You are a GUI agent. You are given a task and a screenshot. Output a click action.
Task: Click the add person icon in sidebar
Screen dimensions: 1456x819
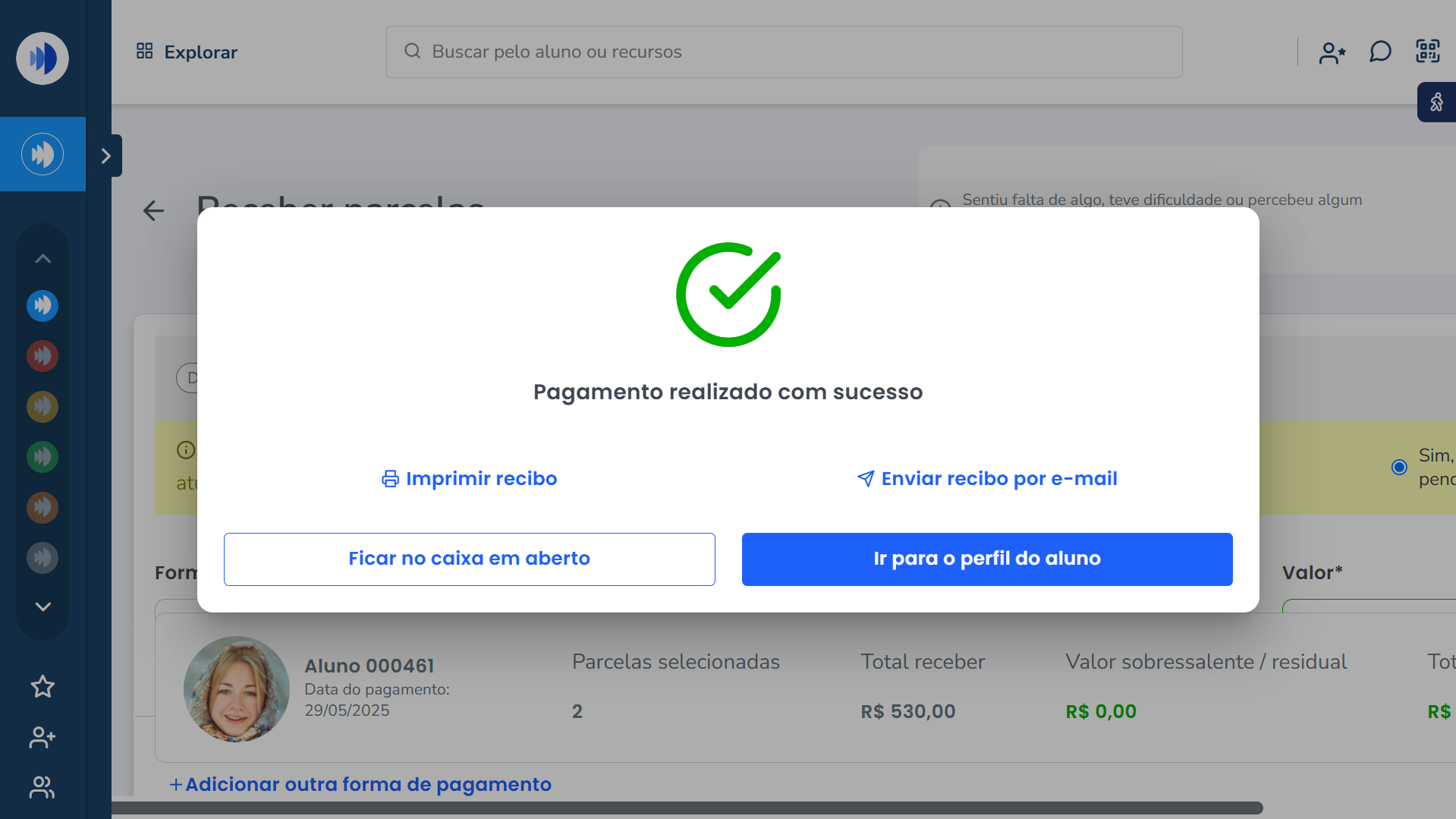tap(42, 737)
